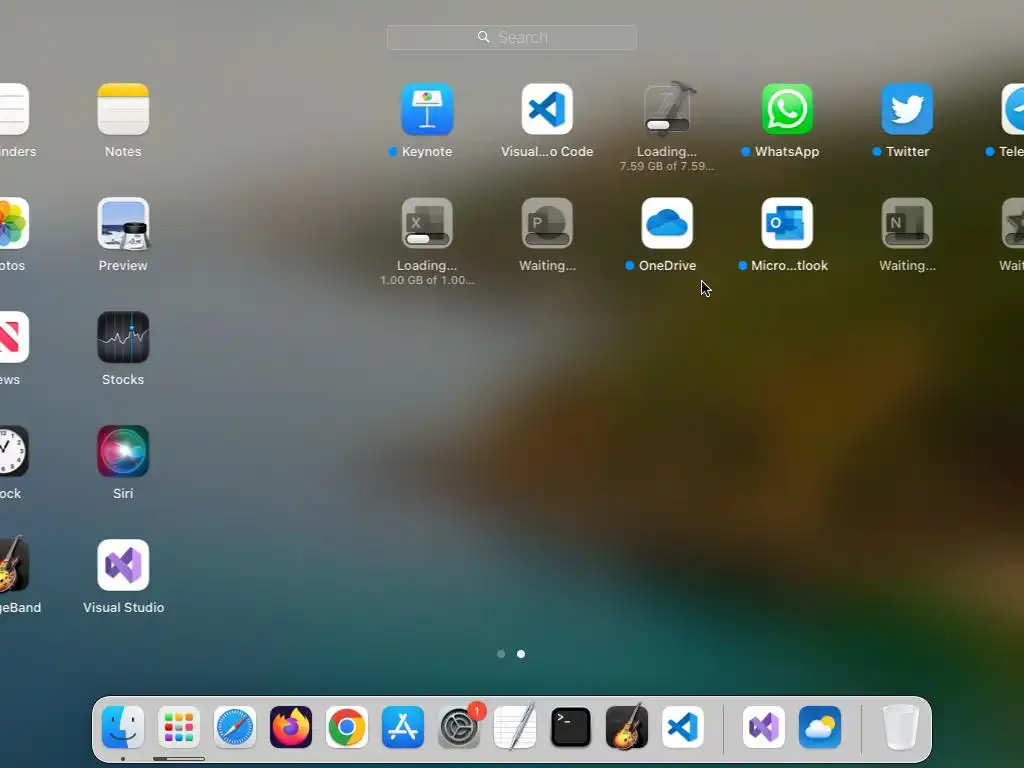Viewport: 1024px width, 768px height.
Task: Select the second Launchpad page dot
Action: 521,654
